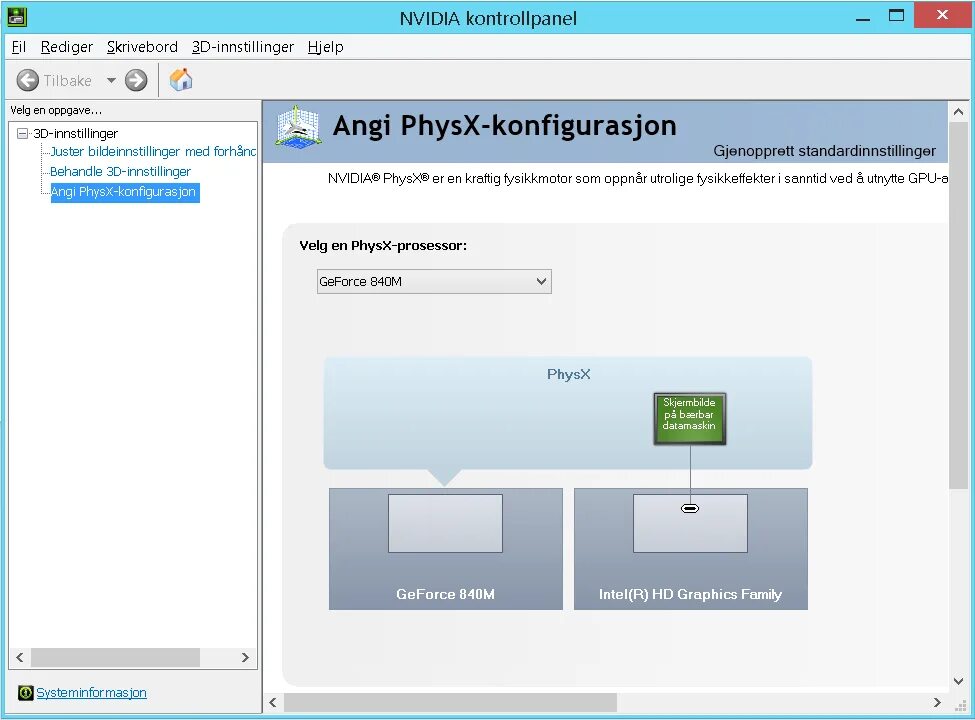
Task: Click the green Skjermbilde på bærbar datamaskin box
Action: tap(690, 418)
